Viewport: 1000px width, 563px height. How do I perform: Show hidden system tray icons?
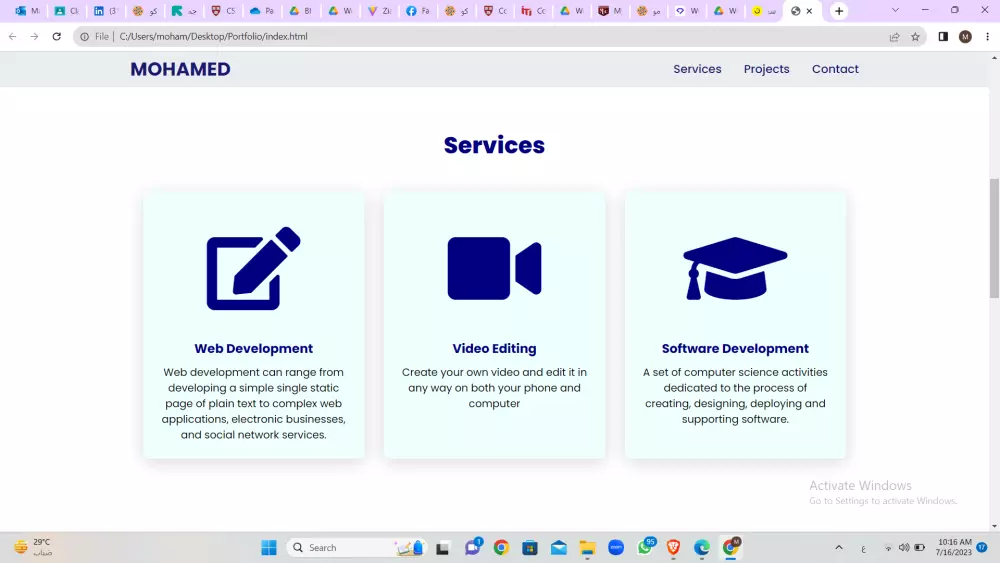839,547
